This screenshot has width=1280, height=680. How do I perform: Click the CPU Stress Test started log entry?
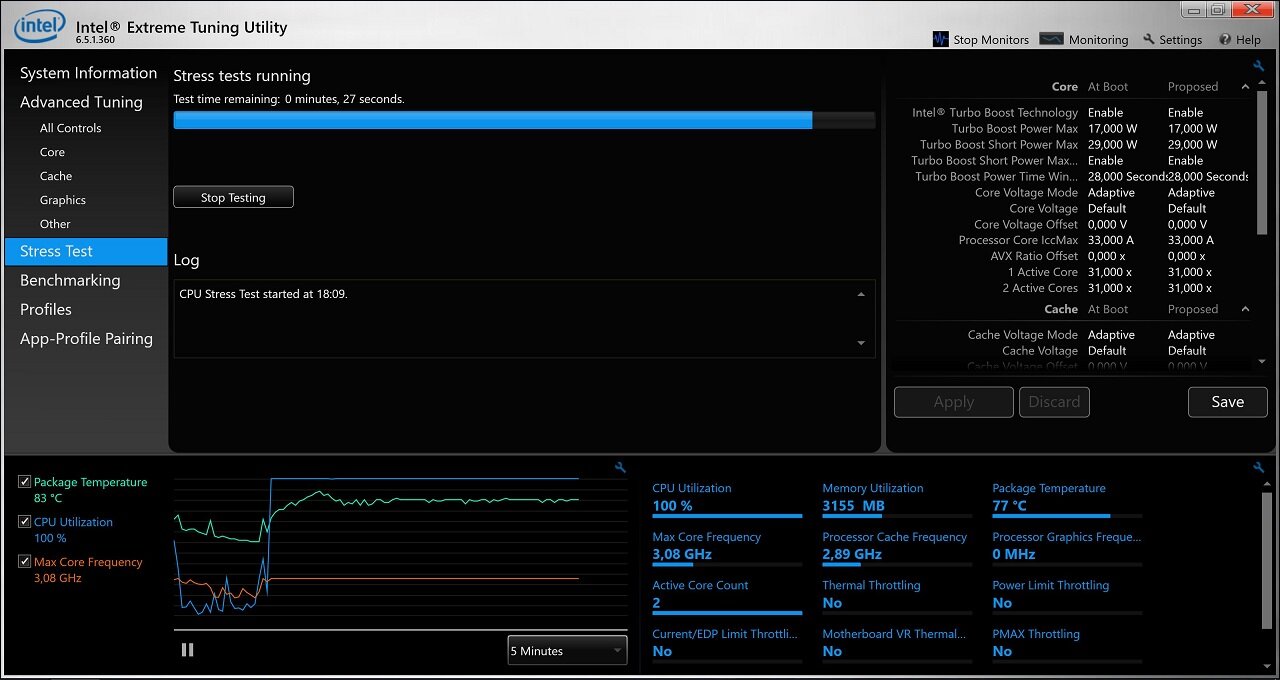pyautogui.click(x=263, y=294)
